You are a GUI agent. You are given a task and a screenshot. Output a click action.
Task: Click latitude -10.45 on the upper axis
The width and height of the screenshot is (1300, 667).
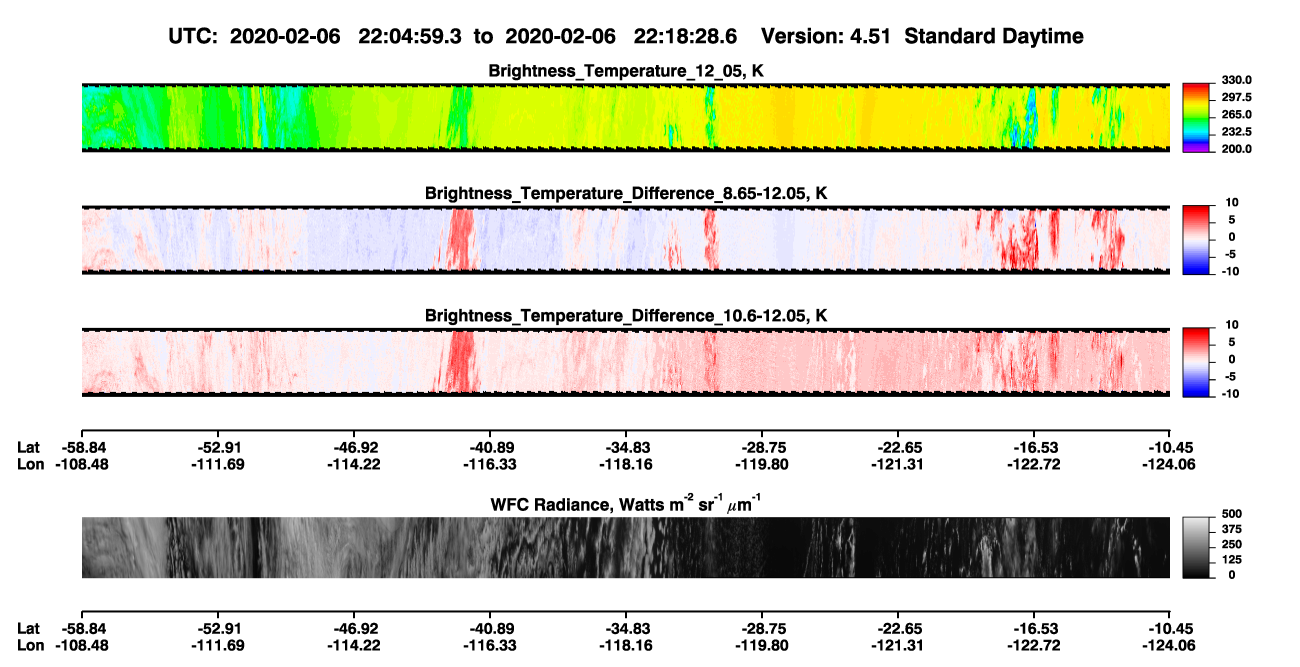1171,448
